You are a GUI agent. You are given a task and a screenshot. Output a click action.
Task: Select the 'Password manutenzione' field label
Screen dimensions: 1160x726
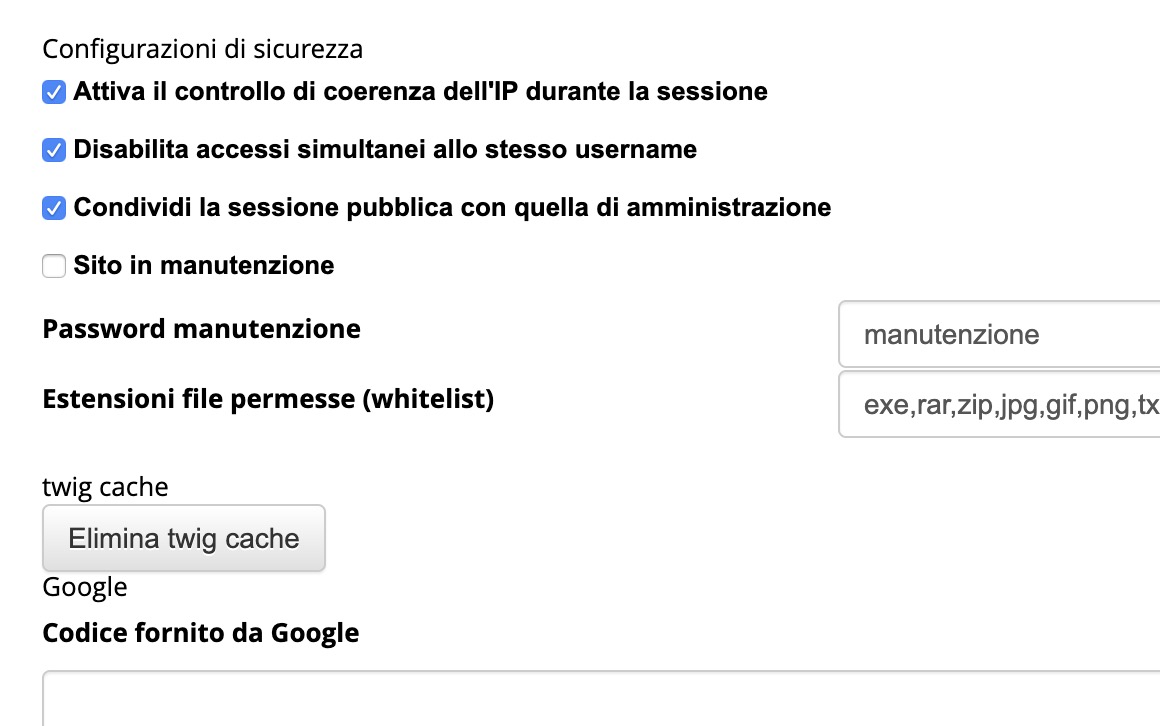(201, 328)
